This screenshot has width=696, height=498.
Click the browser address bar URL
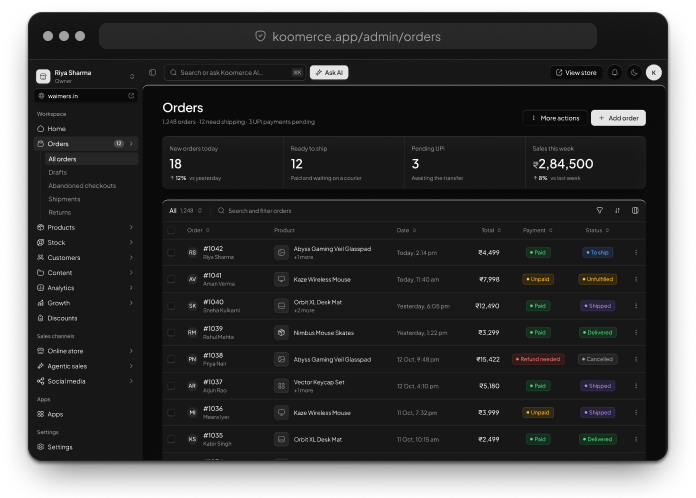tap(348, 36)
